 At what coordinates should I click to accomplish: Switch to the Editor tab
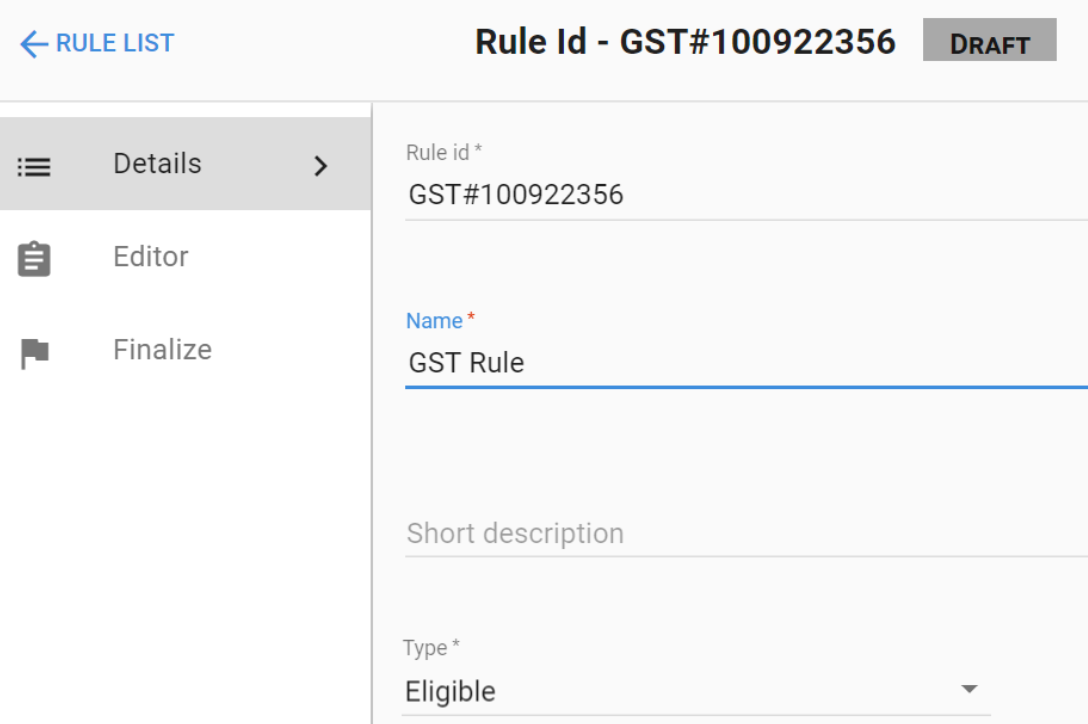151,257
